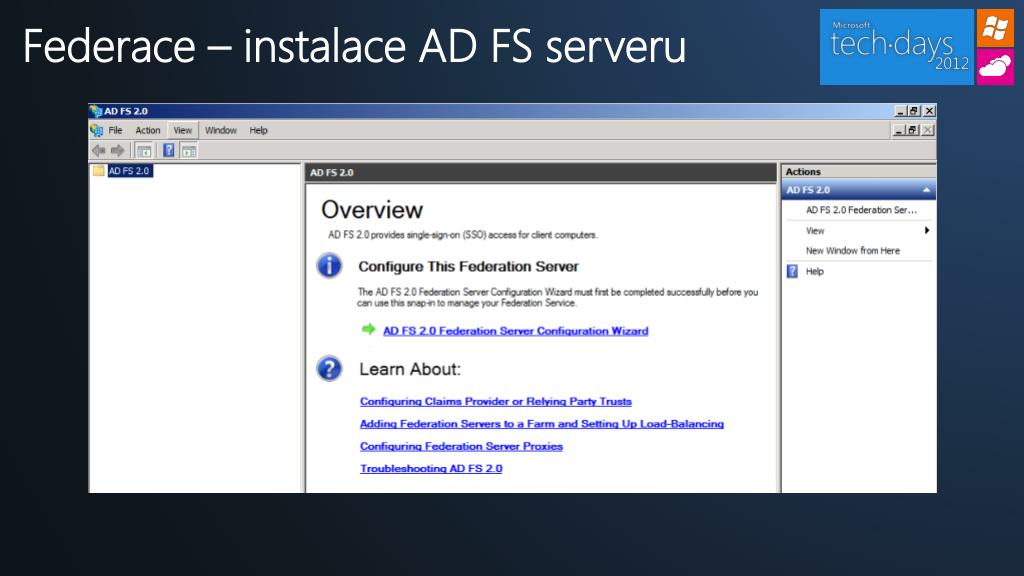Close the inner MDI child window
This screenshot has width=1024, height=576.
927,130
